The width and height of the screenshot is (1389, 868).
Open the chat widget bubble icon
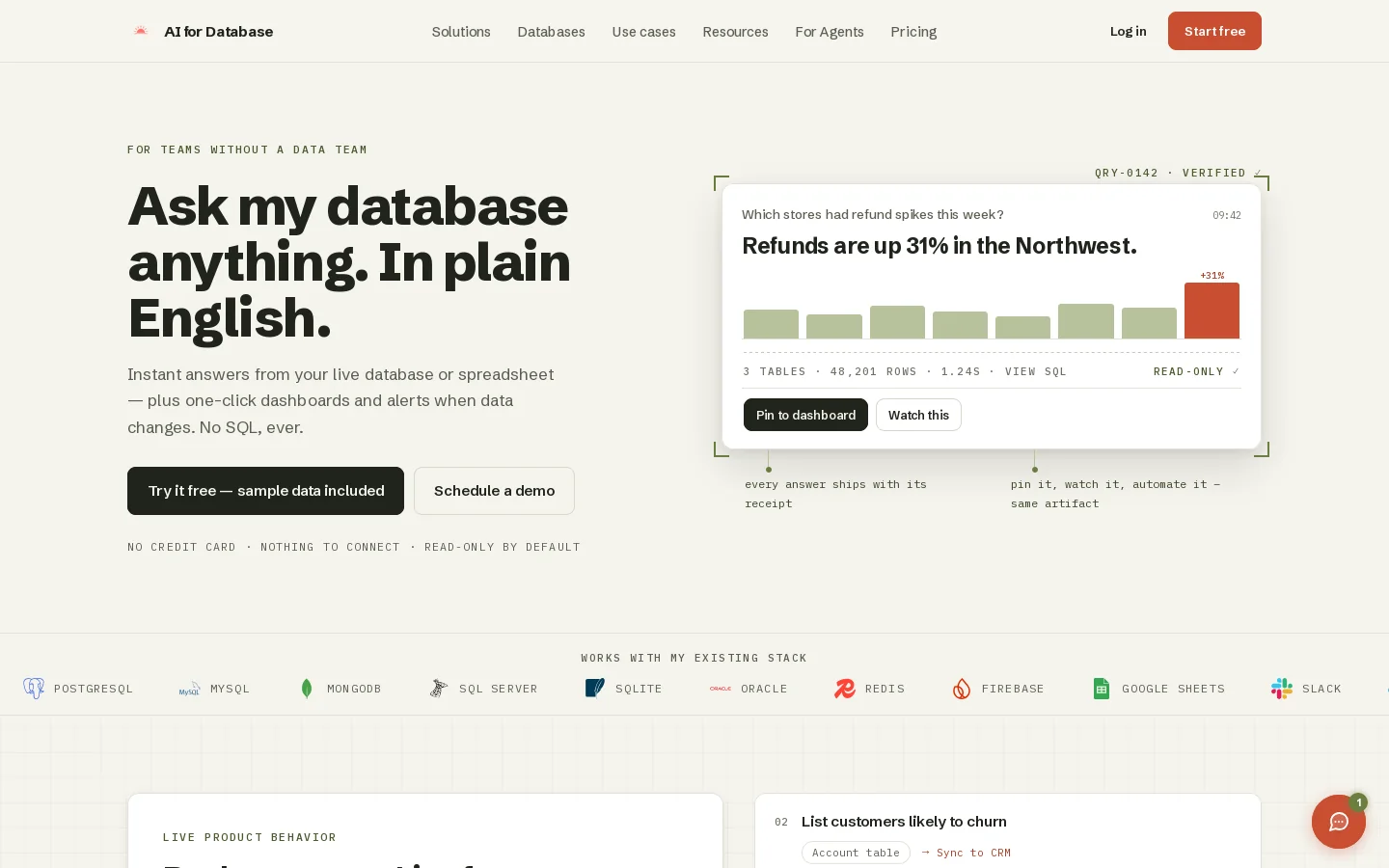click(1339, 822)
